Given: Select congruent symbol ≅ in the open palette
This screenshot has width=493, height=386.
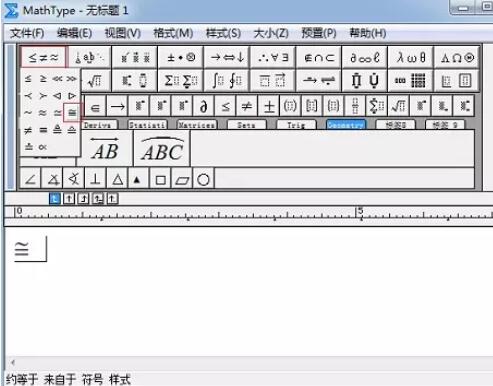Looking at the screenshot, I should click(x=72, y=113).
